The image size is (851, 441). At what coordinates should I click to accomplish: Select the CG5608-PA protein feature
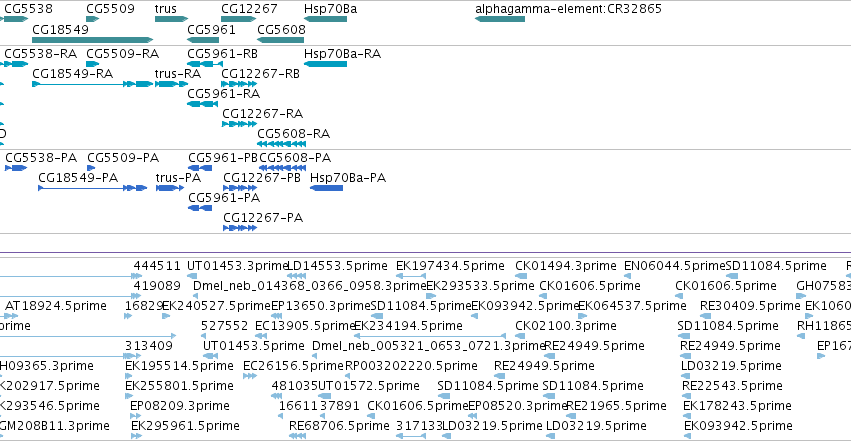[283, 168]
